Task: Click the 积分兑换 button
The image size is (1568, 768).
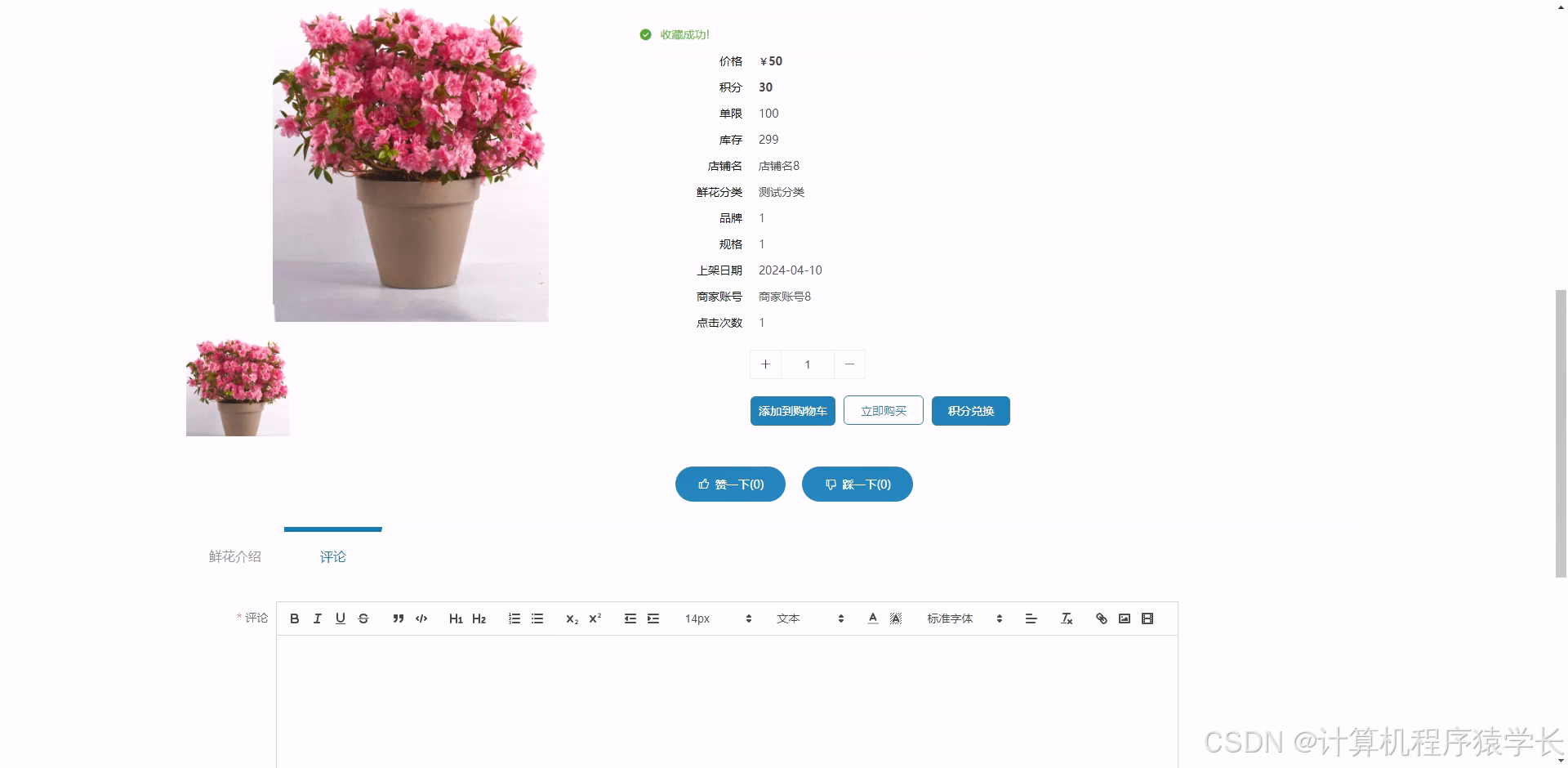Action: pos(970,411)
